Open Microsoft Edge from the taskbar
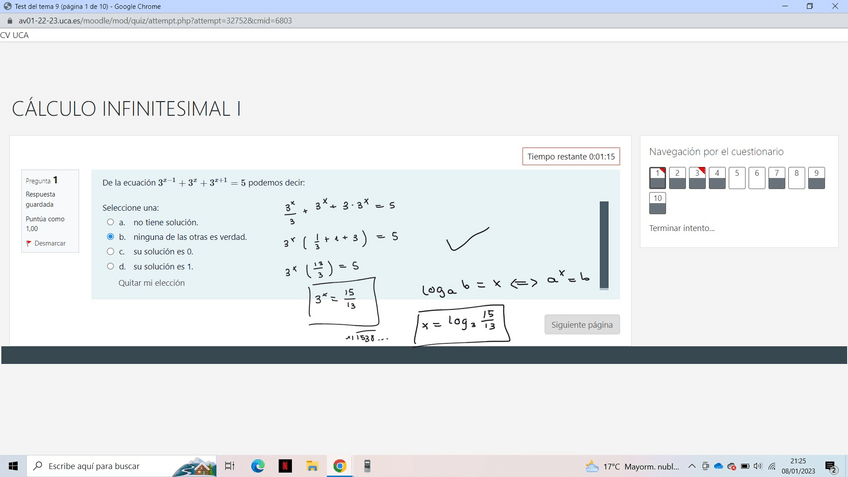This screenshot has width=848, height=477. (258, 466)
